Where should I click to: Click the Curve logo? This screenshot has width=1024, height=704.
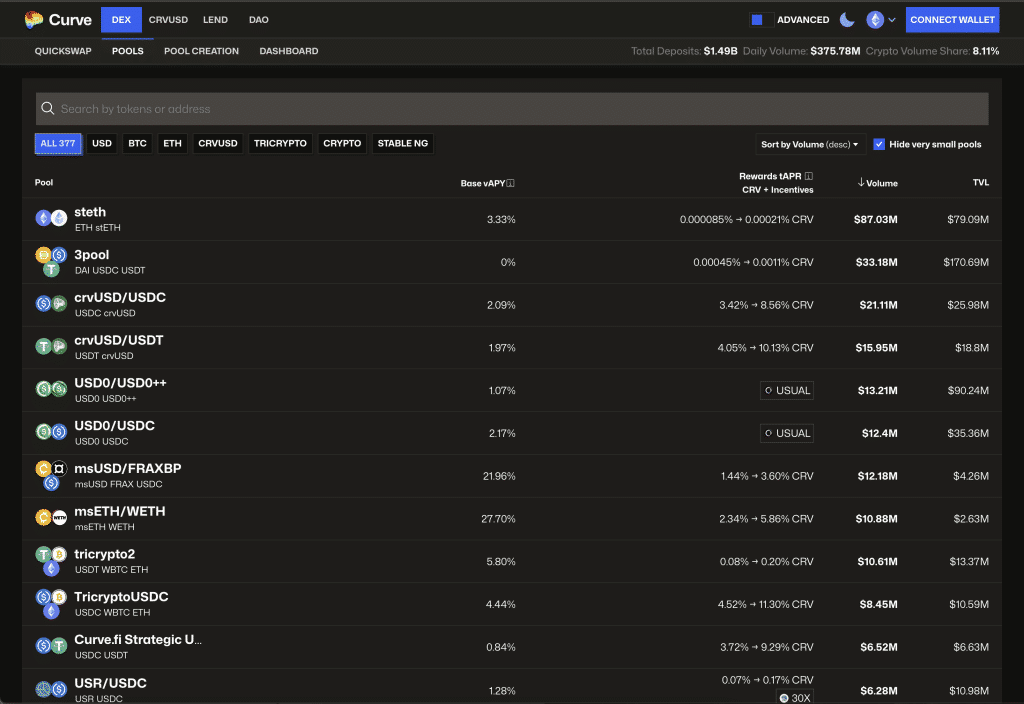[x=57, y=19]
